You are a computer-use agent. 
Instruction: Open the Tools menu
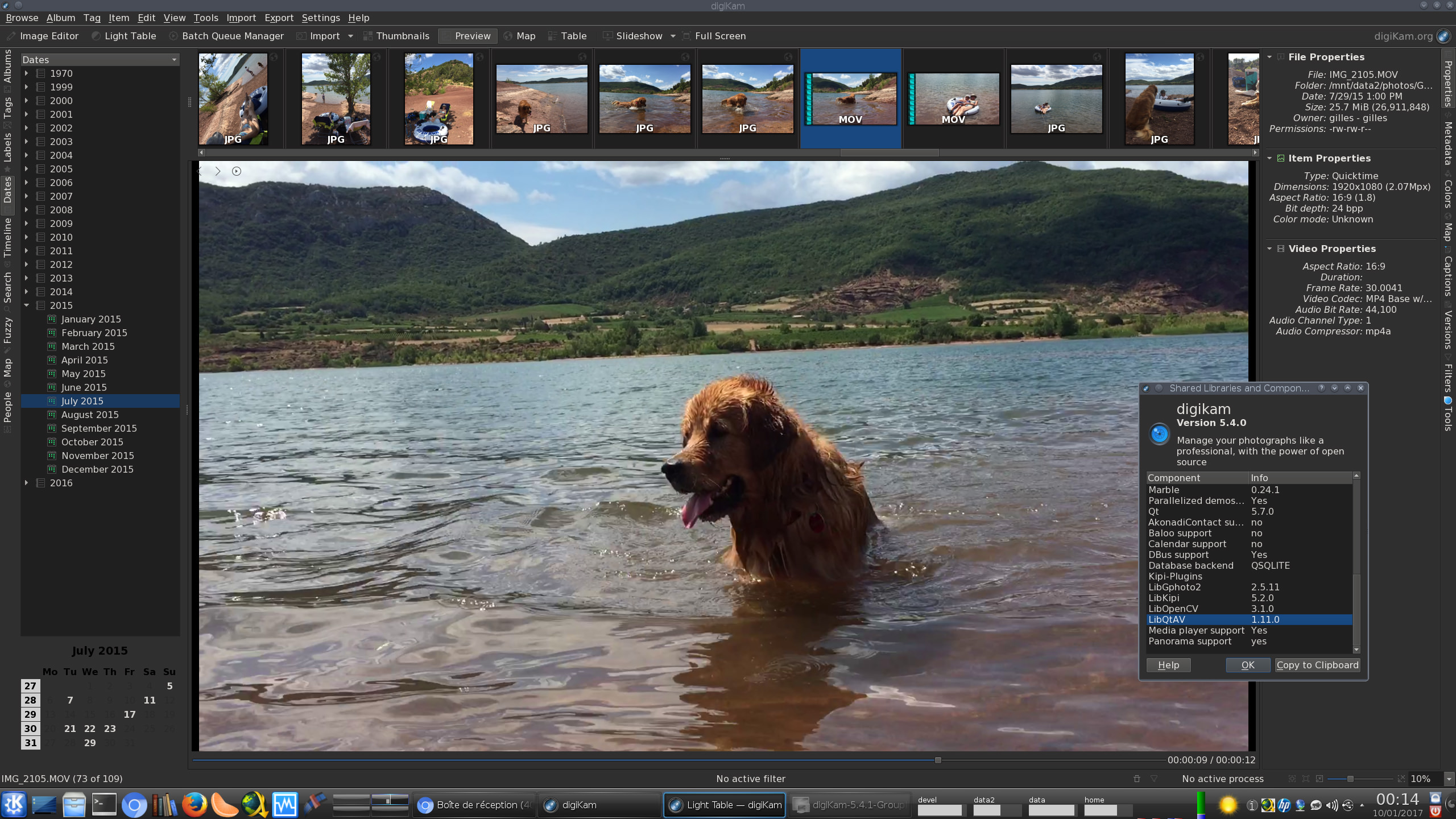205,17
